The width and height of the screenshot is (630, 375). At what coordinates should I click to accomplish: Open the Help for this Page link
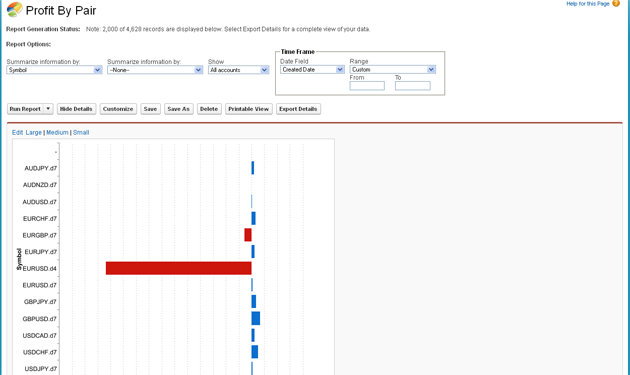(588, 4)
